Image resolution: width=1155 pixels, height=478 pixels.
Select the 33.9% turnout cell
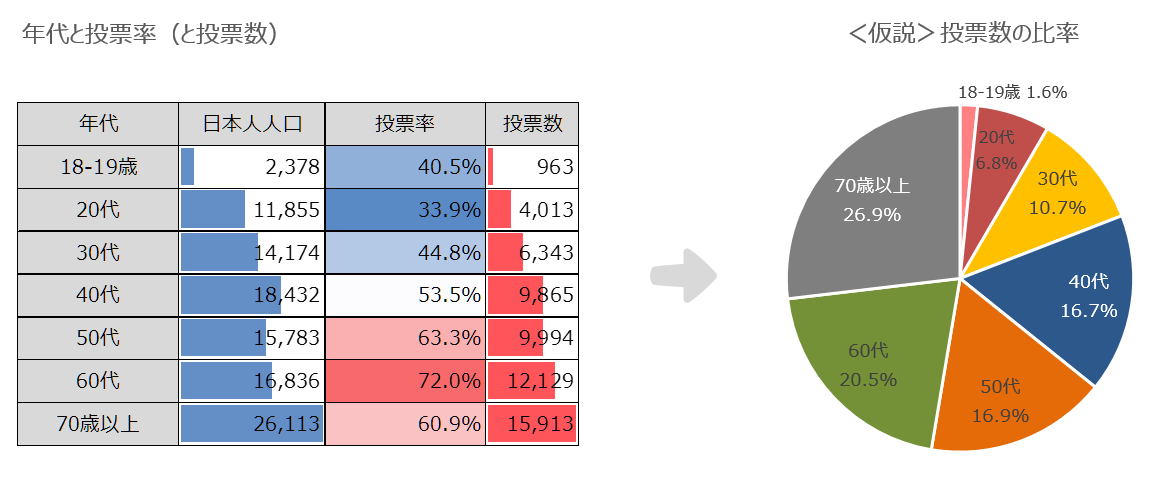(405, 210)
